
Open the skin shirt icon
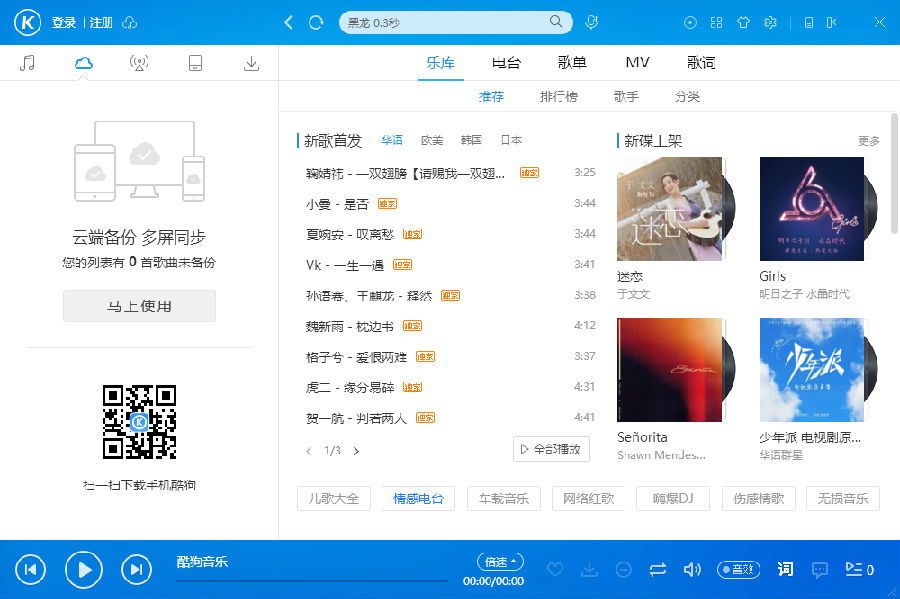[x=743, y=23]
